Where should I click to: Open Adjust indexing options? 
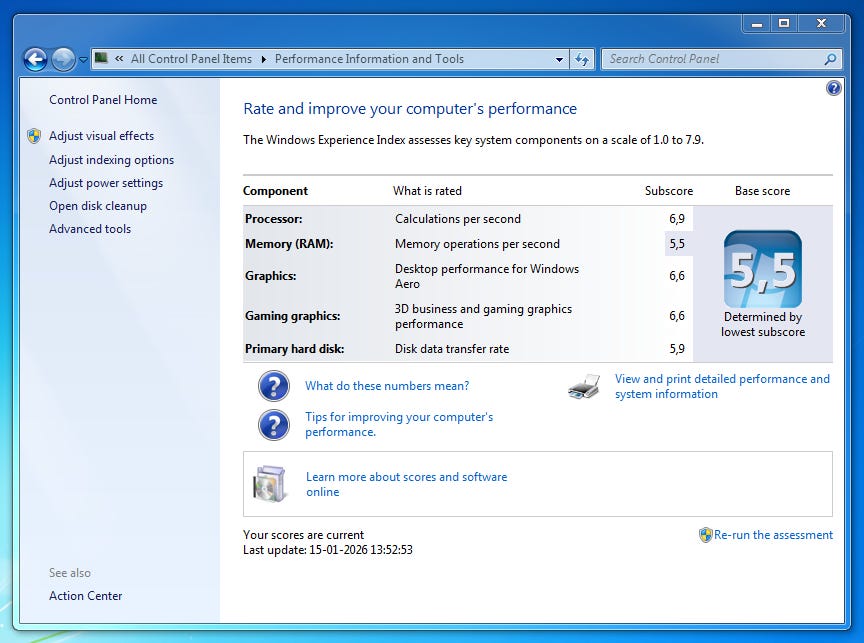111,160
